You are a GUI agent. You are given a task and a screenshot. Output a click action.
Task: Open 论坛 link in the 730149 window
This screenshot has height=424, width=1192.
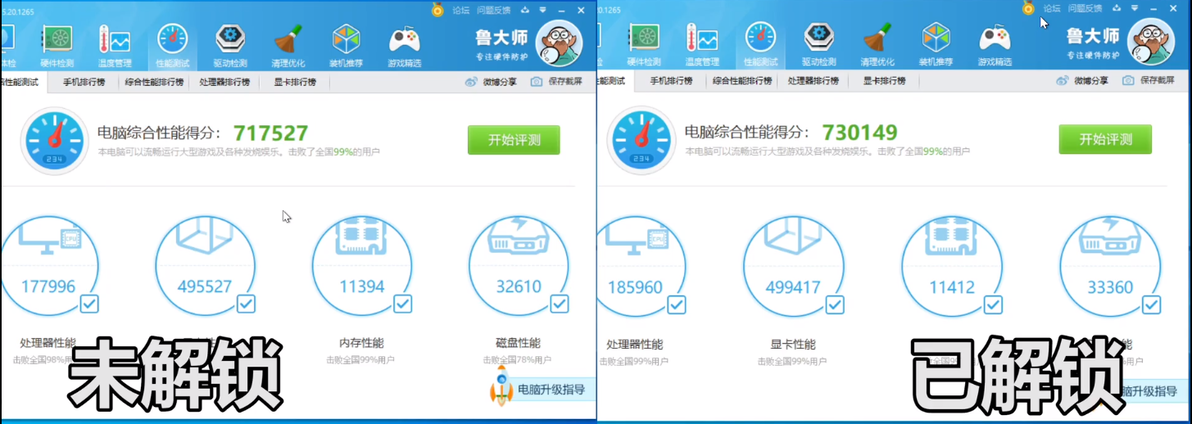coord(1051,8)
